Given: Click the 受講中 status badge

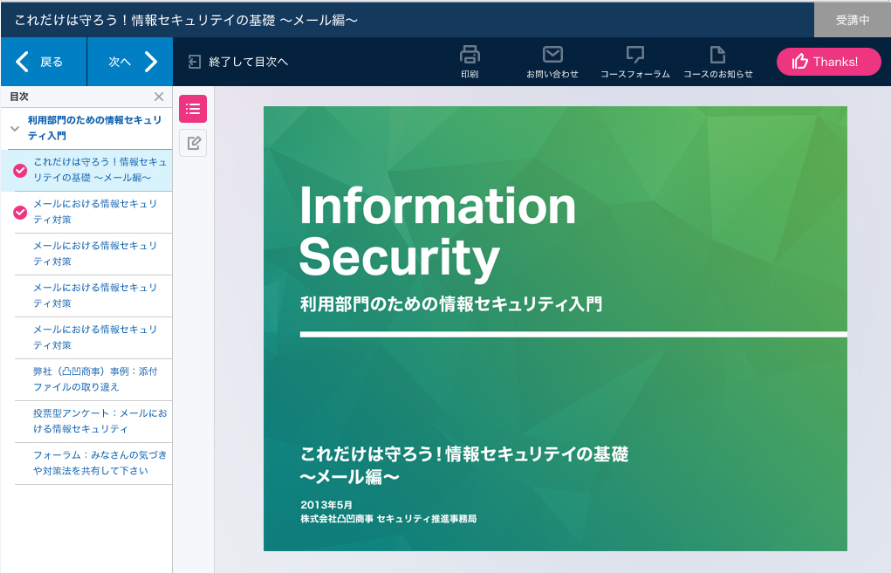Looking at the screenshot, I should (x=852, y=20).
